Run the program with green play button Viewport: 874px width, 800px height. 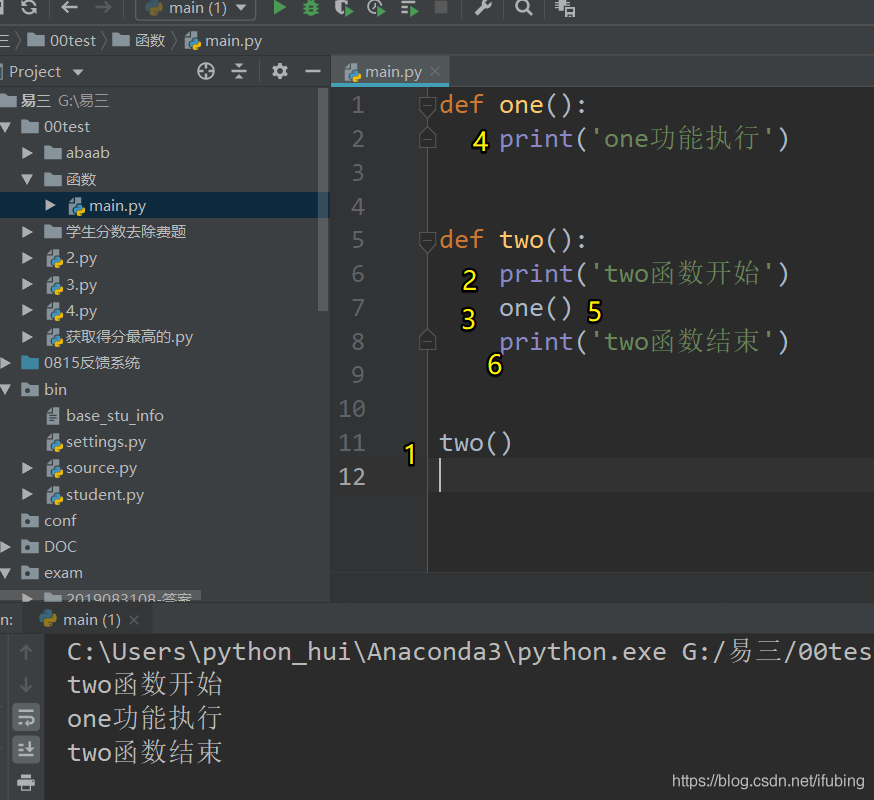click(x=279, y=8)
